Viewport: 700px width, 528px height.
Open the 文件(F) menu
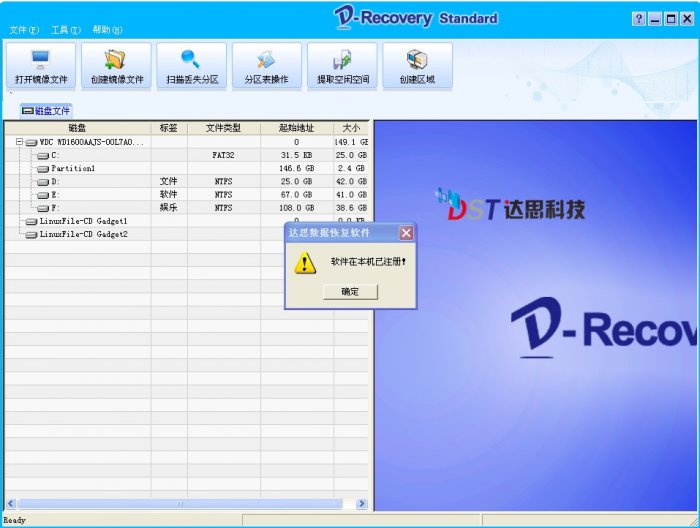point(24,30)
